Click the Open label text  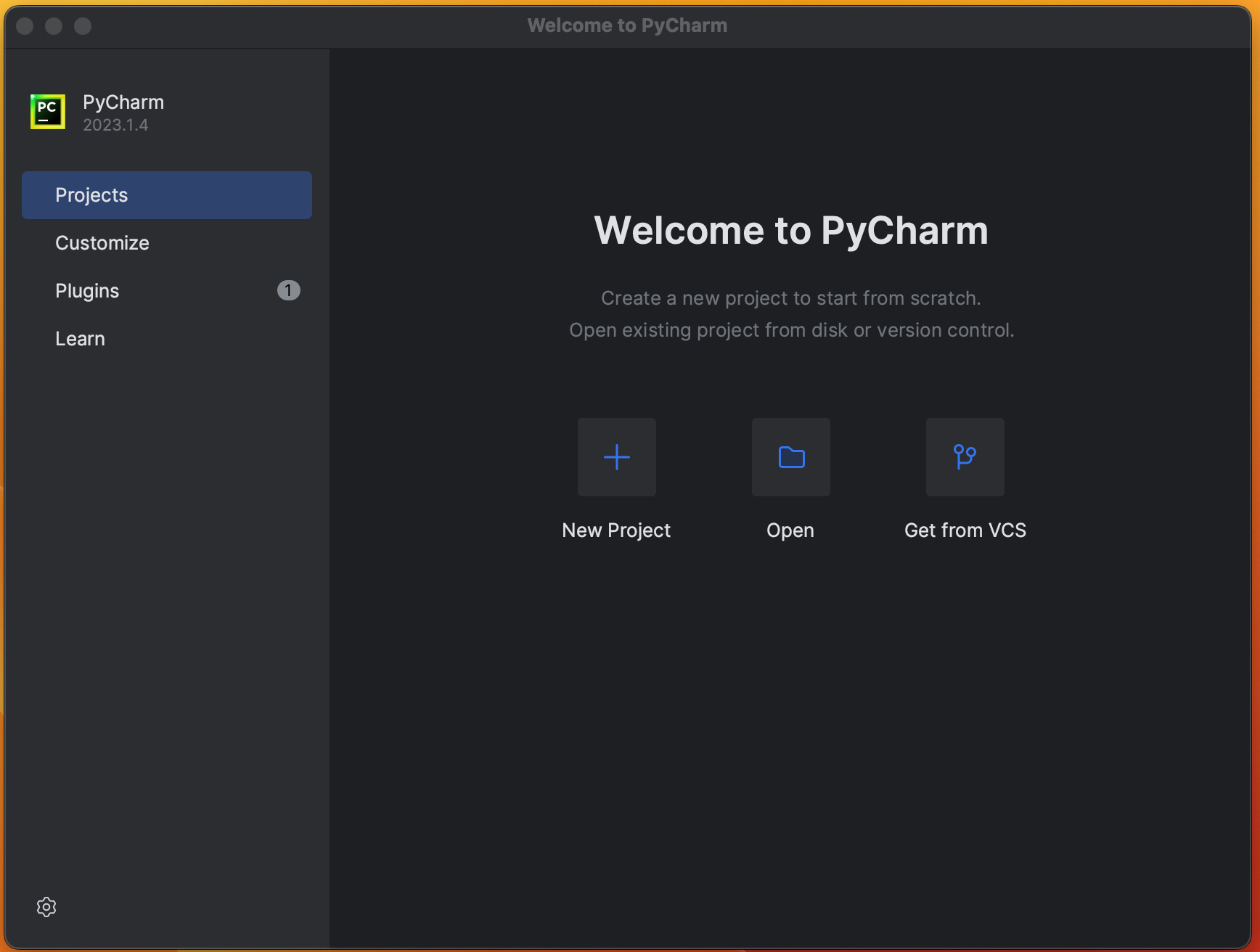tap(790, 530)
